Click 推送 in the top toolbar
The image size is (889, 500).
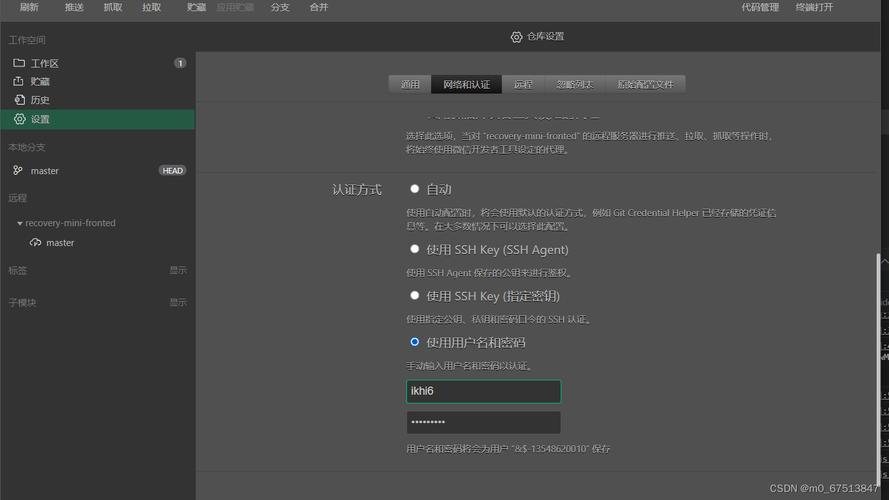[74, 7]
